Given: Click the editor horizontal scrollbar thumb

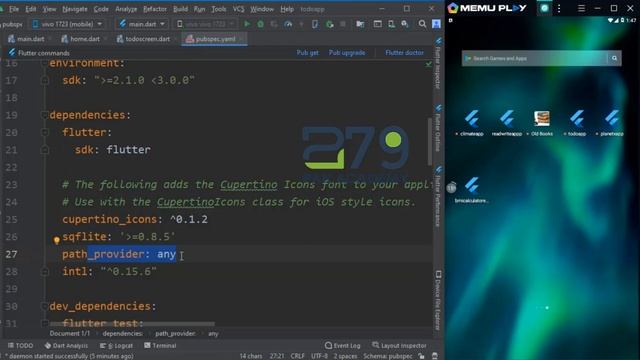Looking at the screenshot, I should 133,324.
